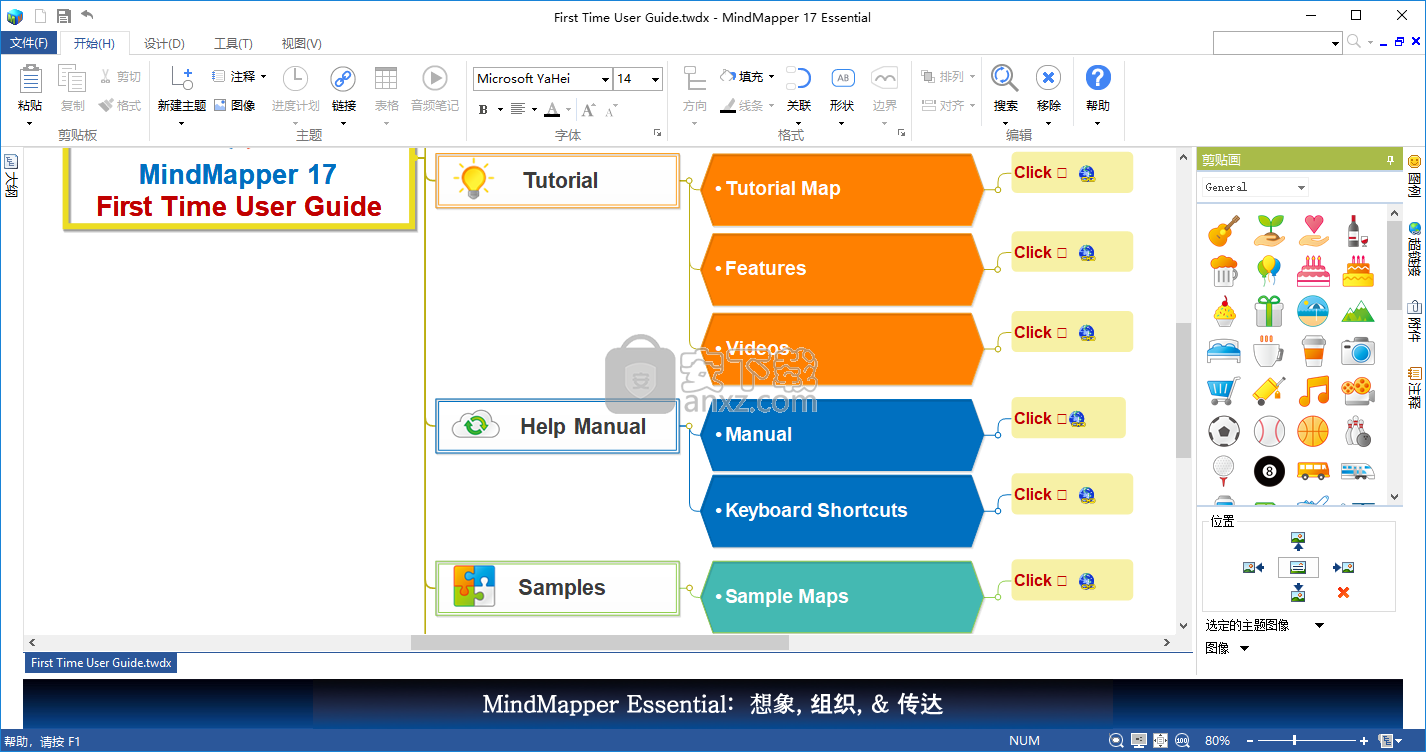Expand the Note (注释) dropdown arrow
Screen dimensions: 1426x752
pyautogui.click(x=264, y=76)
